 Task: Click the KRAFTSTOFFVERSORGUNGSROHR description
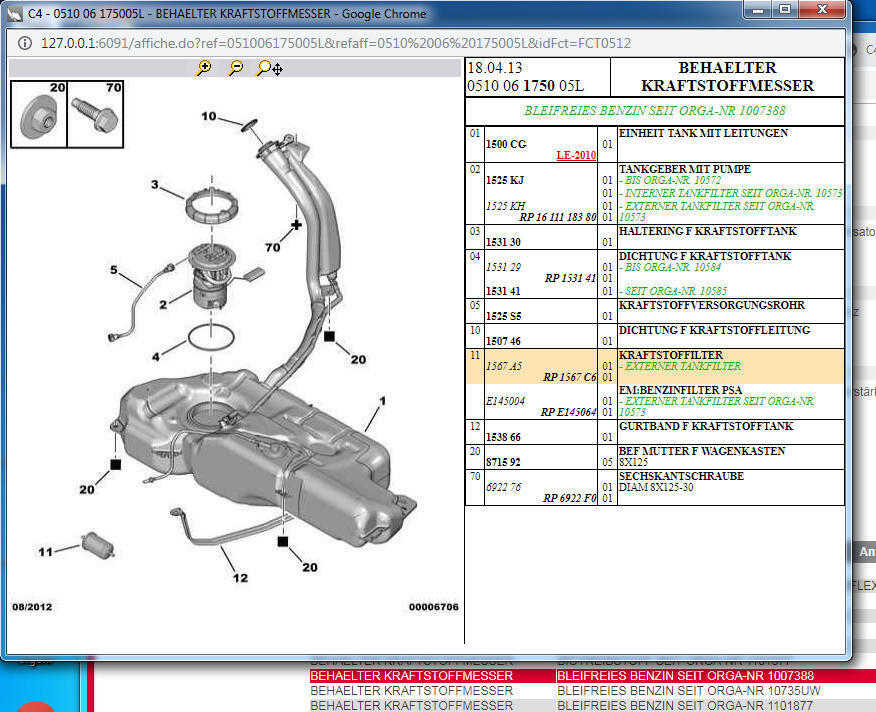tap(712, 305)
